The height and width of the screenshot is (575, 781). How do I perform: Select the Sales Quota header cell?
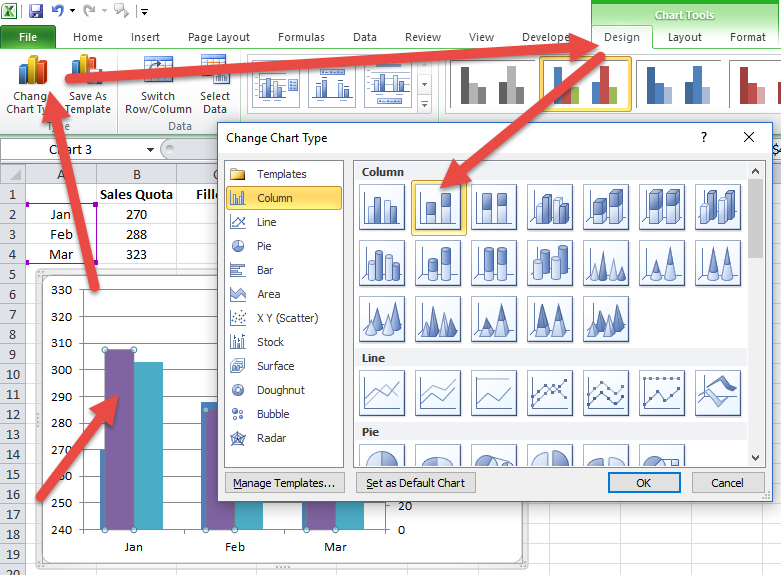pyautogui.click(x=136, y=194)
